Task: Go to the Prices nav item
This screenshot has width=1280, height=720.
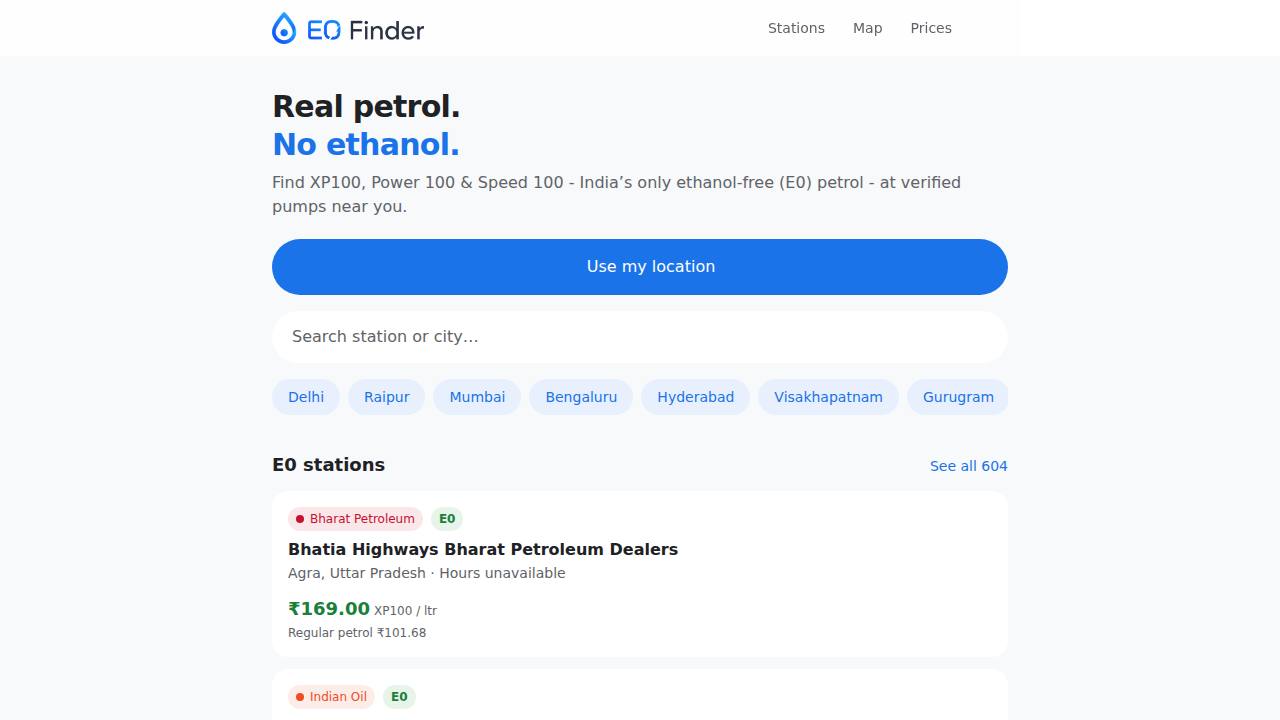Action: [x=931, y=28]
